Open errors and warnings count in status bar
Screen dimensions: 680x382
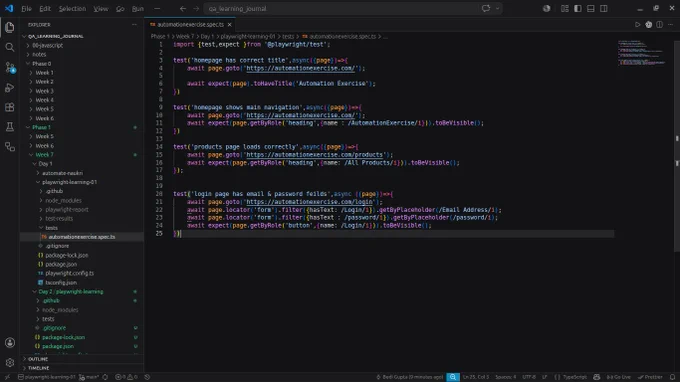126,377
